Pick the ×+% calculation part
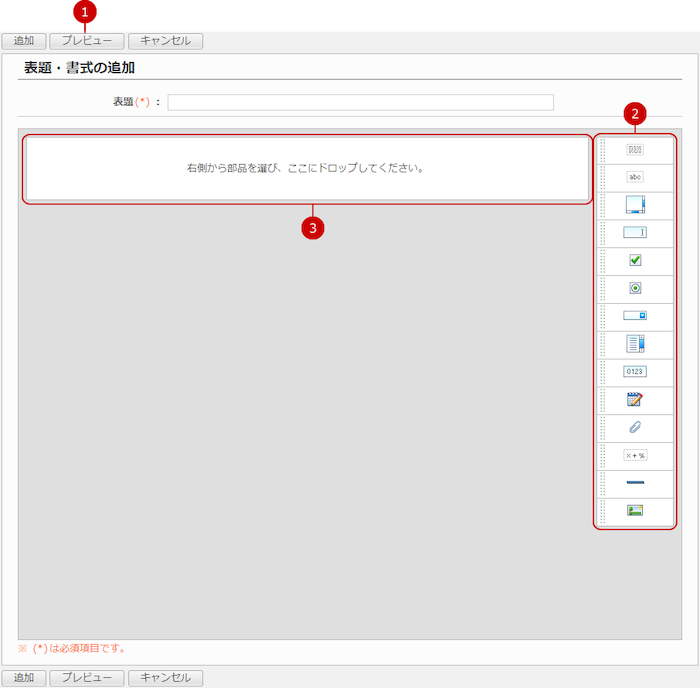 [635, 455]
